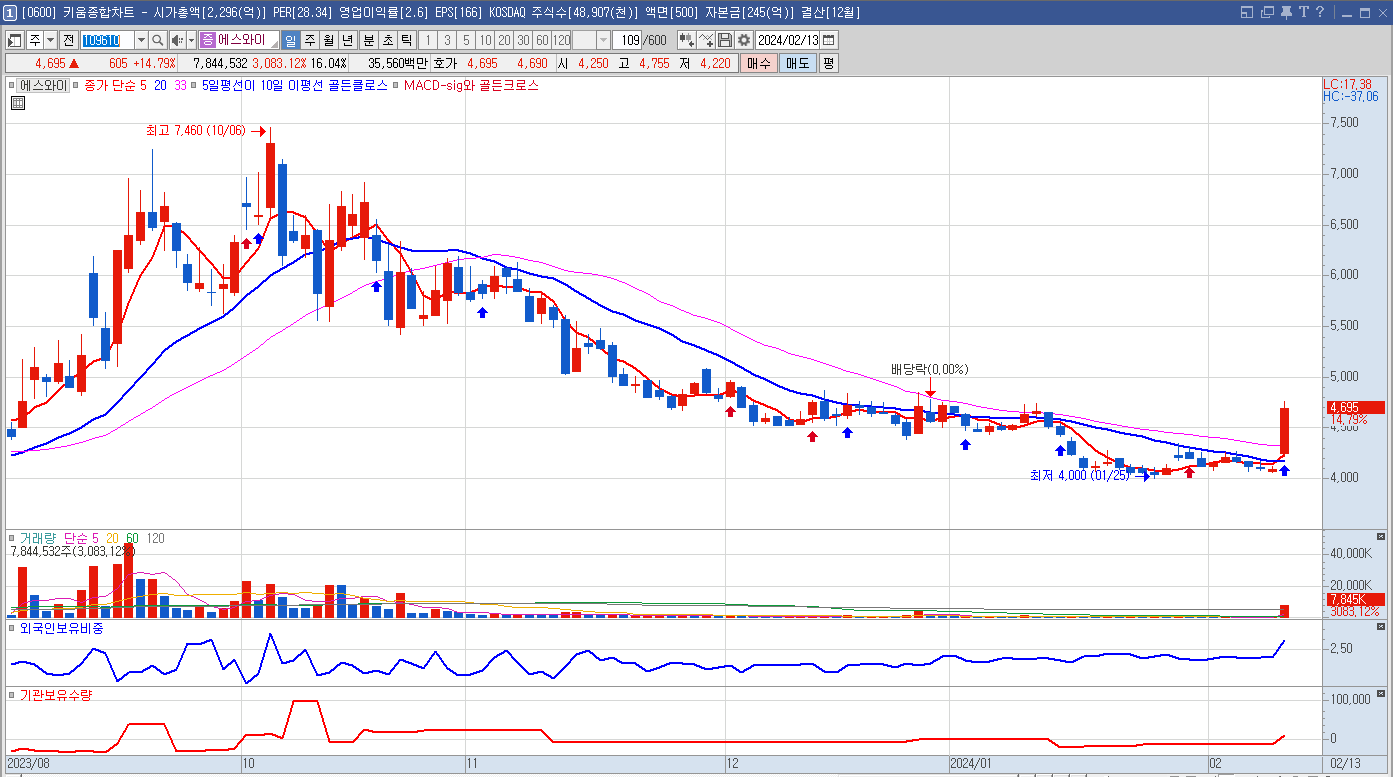
Task: Close the 기관보유수량 panel corner icon
Action: click(1381, 693)
